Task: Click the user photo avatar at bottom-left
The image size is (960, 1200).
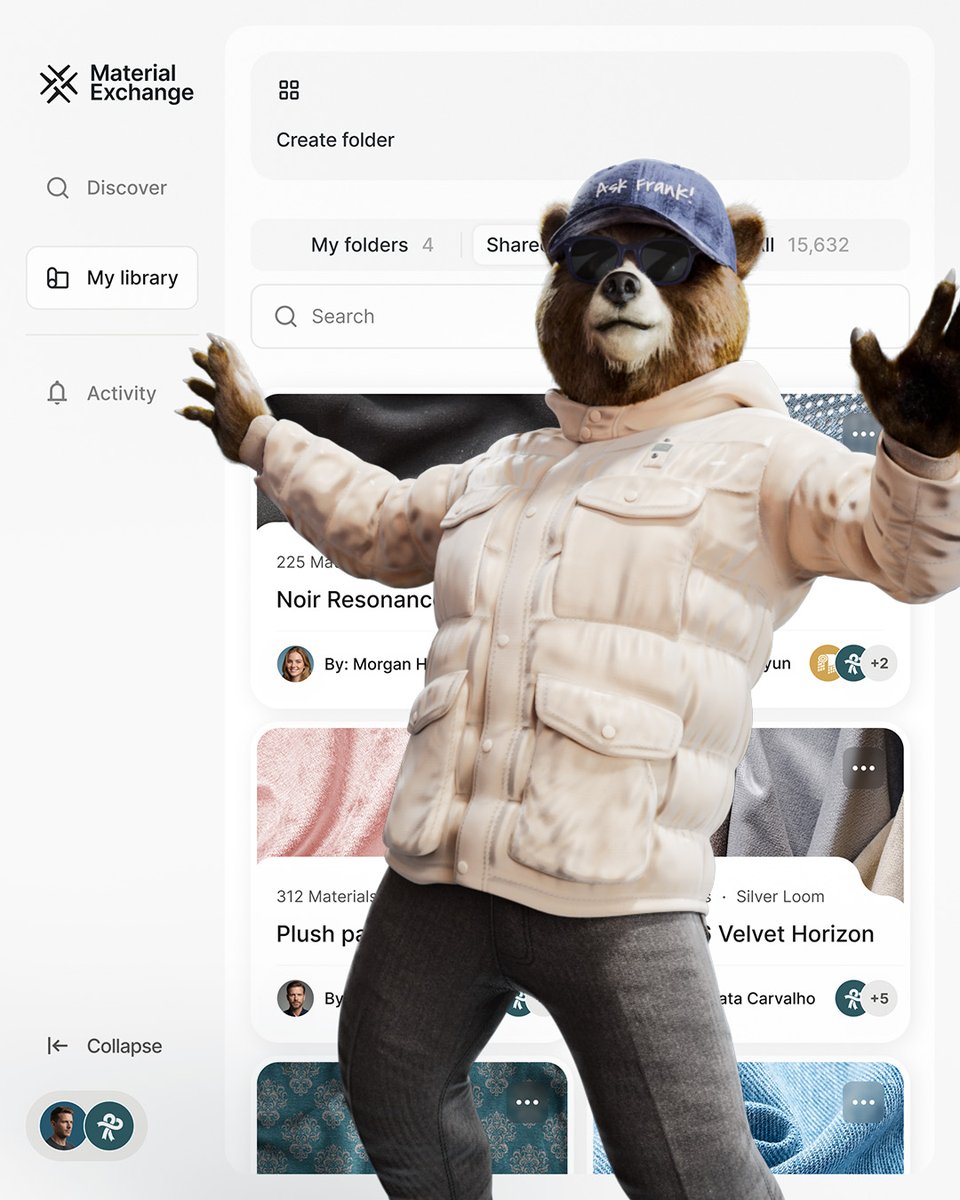Action: click(62, 1126)
